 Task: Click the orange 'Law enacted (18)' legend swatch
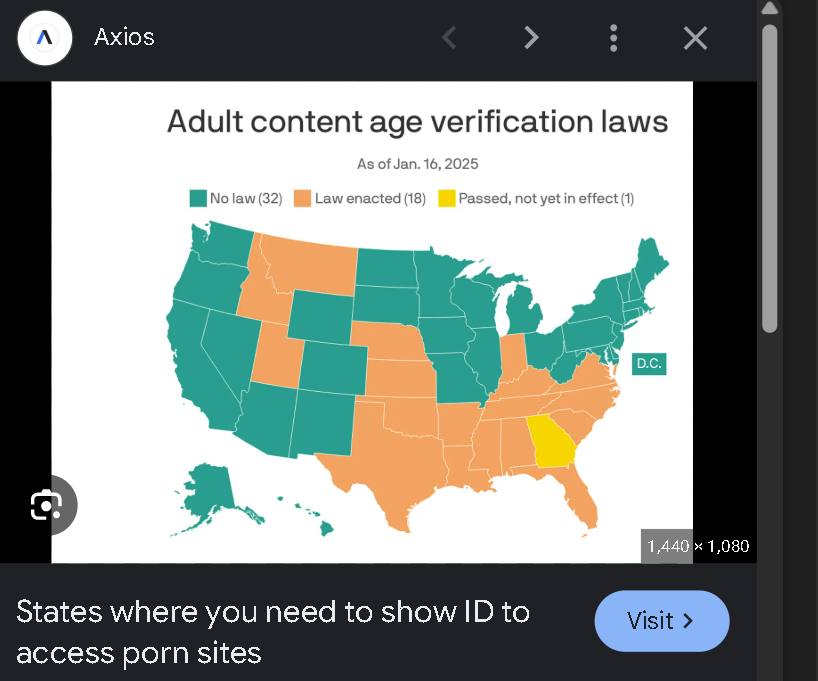[303, 199]
